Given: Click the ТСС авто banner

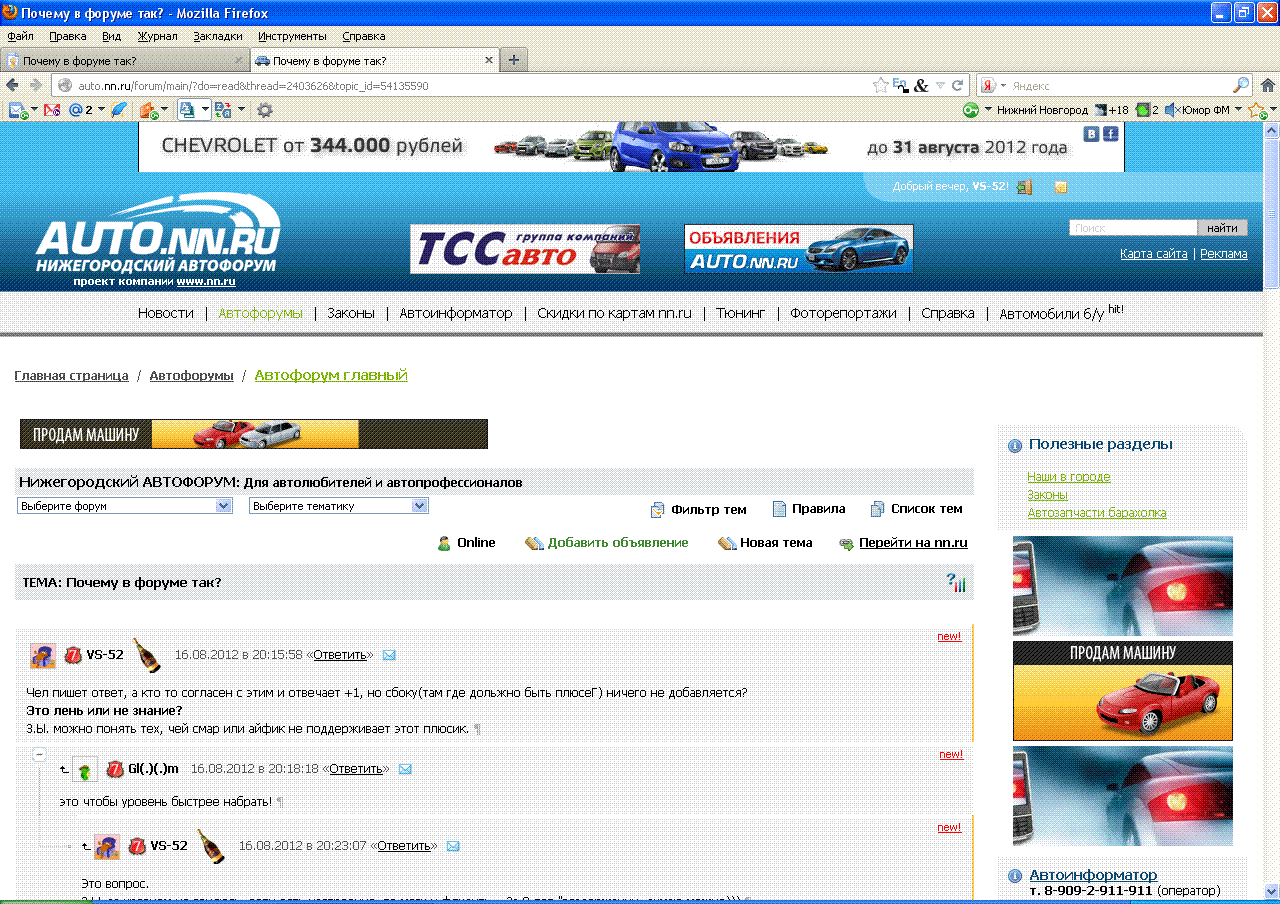Looking at the screenshot, I should click(x=525, y=249).
